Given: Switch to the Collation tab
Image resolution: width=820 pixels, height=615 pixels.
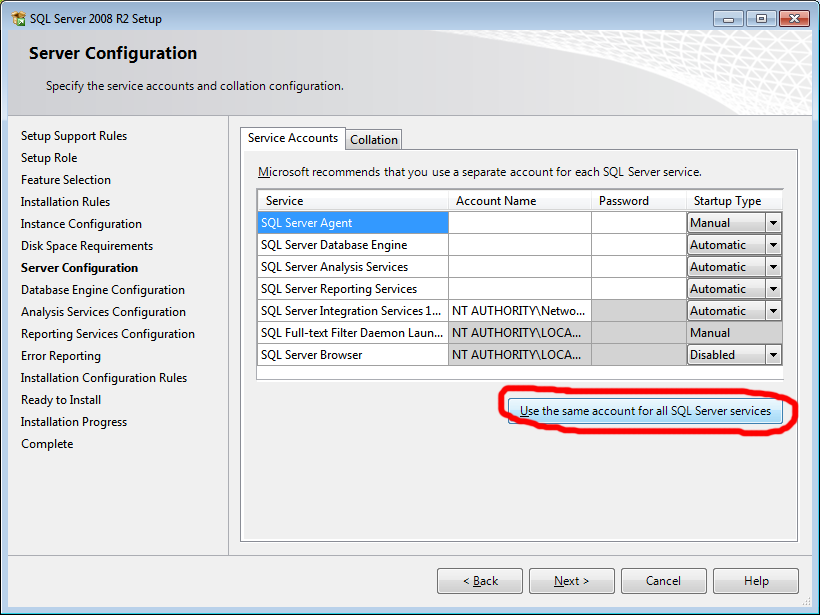Looking at the screenshot, I should 374,140.
